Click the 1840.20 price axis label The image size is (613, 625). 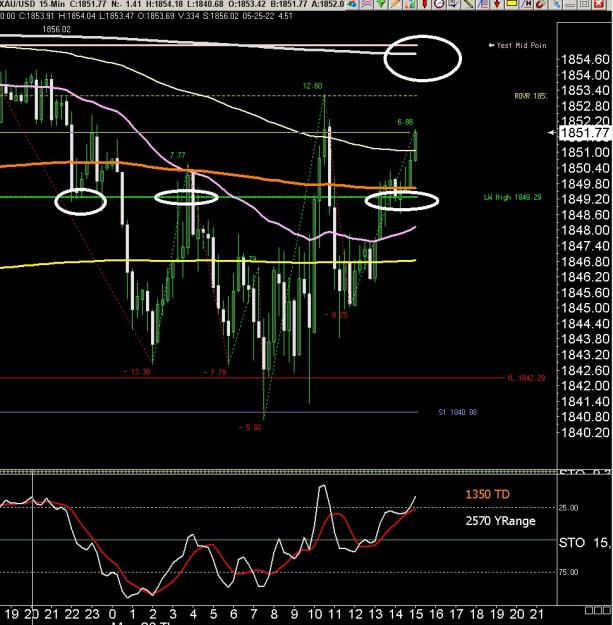[585, 432]
